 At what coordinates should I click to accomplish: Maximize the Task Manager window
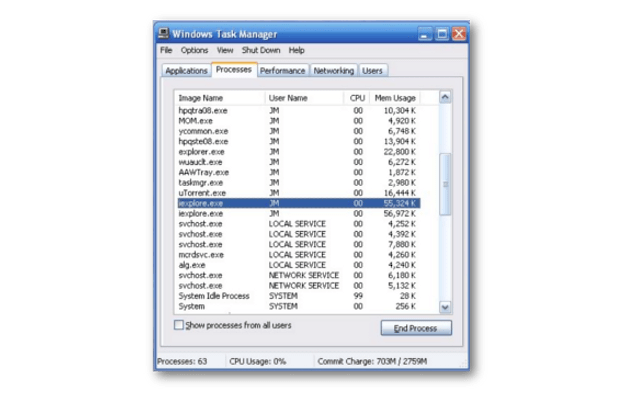(x=442, y=34)
